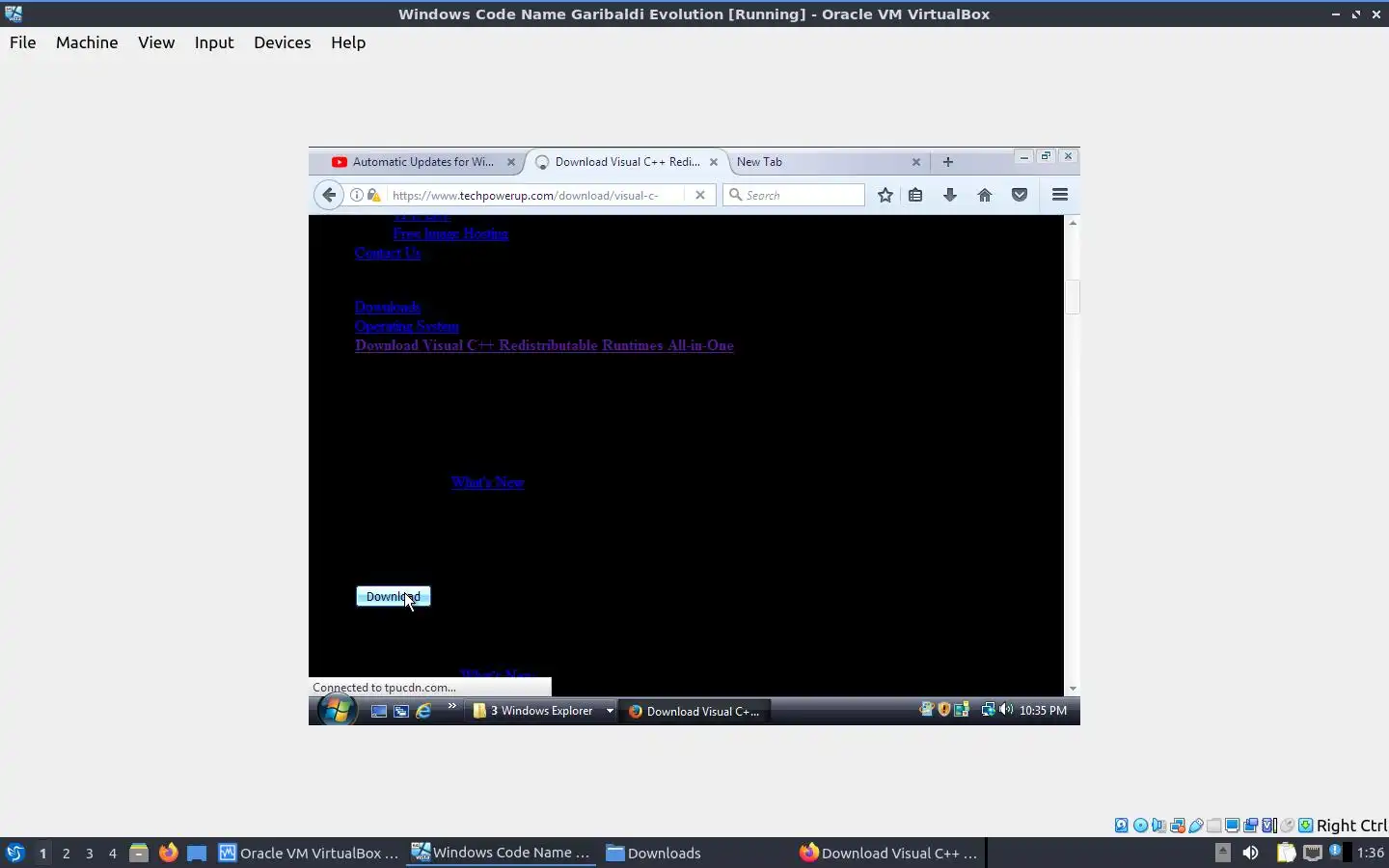This screenshot has width=1389, height=868.
Task: Click VirtualBox hard disk activity indicator
Action: point(1122,826)
